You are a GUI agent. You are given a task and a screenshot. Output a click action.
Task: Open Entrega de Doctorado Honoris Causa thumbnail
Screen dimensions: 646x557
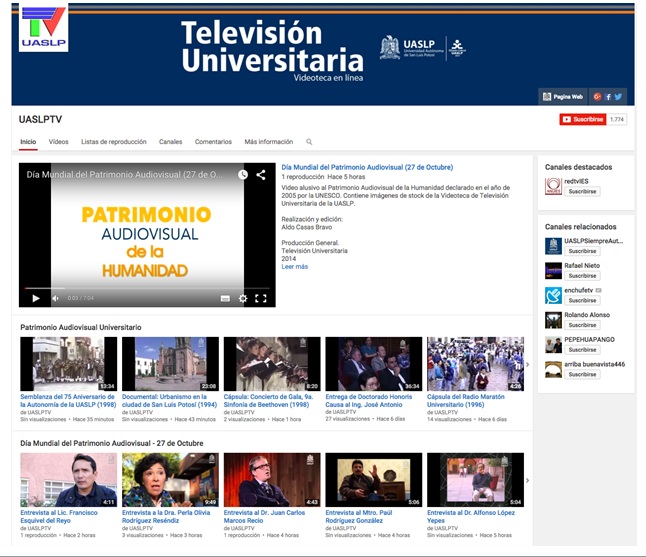[x=374, y=364]
